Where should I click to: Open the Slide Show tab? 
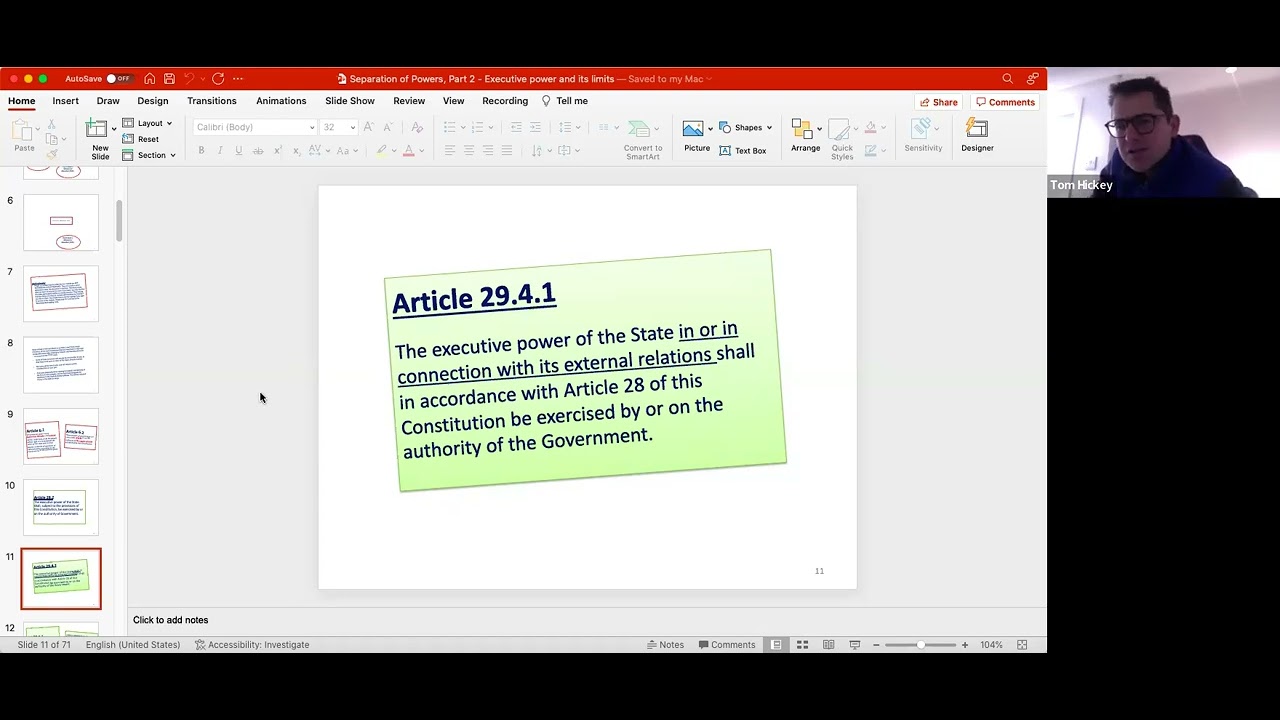[x=350, y=101]
